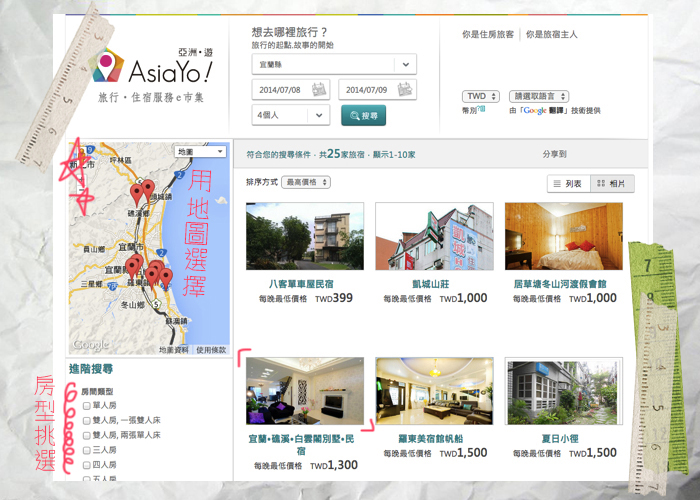
Task: Click the TWD1,300 price text
Action: point(334,465)
